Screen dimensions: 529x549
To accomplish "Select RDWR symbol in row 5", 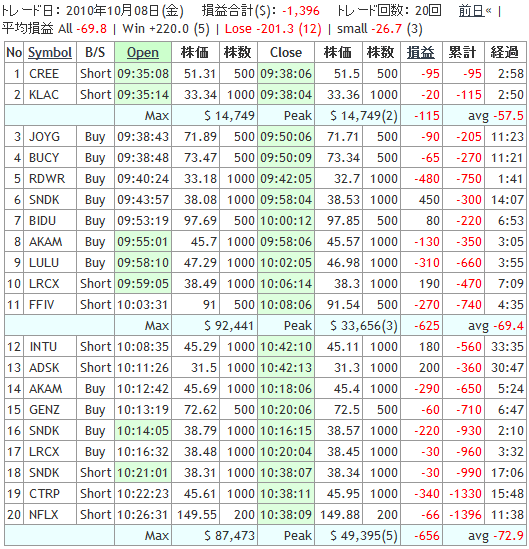I will [x=47, y=179].
